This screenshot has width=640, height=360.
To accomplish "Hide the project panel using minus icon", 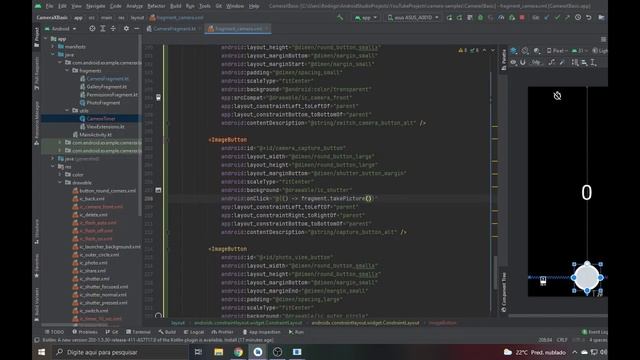I will tap(137, 29).
